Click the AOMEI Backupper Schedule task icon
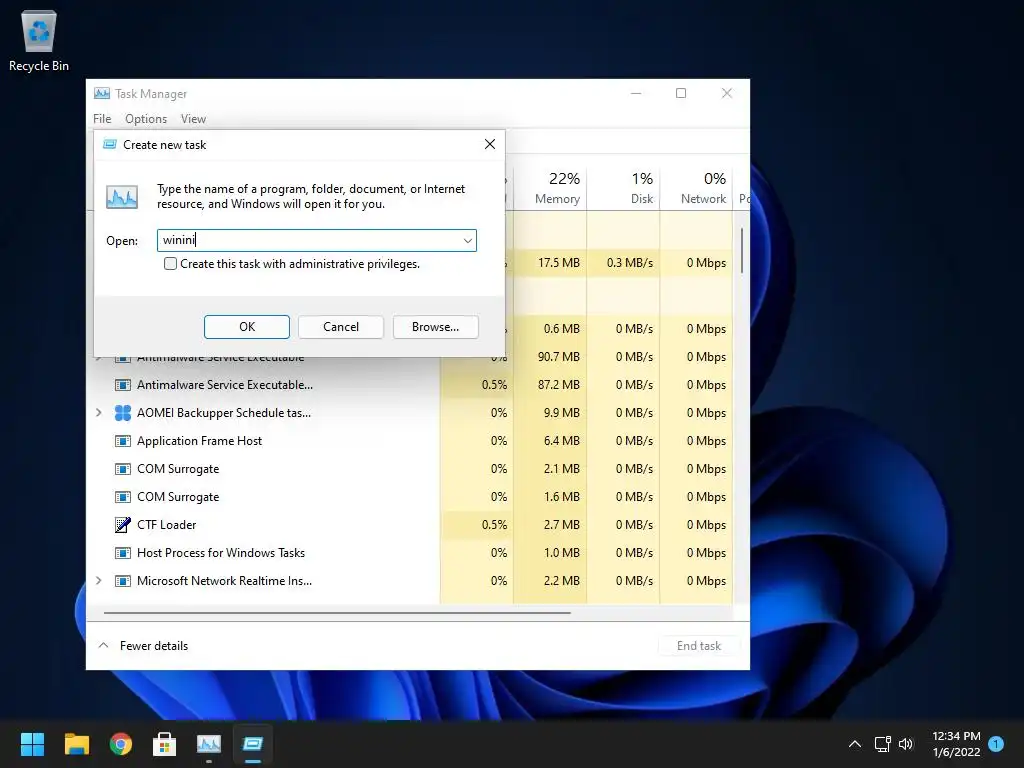Image resolution: width=1024 pixels, height=768 pixels. tap(123, 413)
